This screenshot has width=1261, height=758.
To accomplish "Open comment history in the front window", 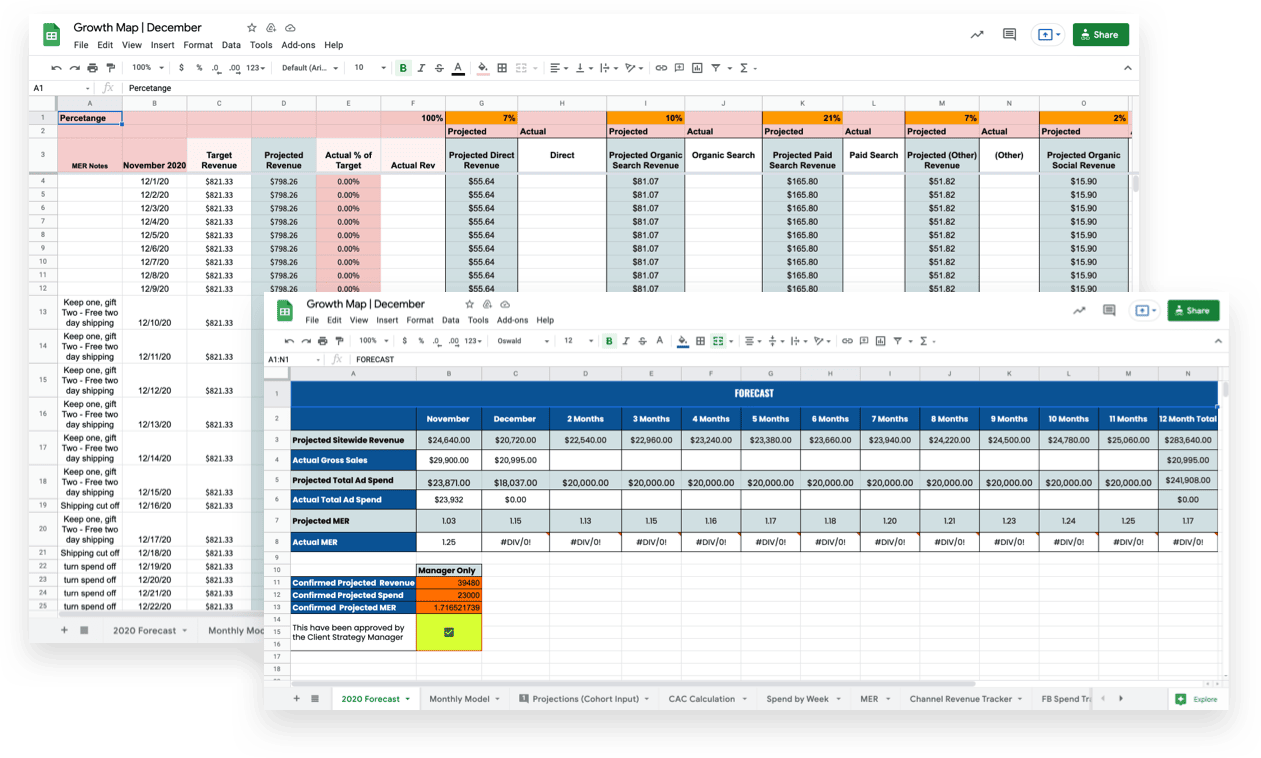I will point(1109,311).
